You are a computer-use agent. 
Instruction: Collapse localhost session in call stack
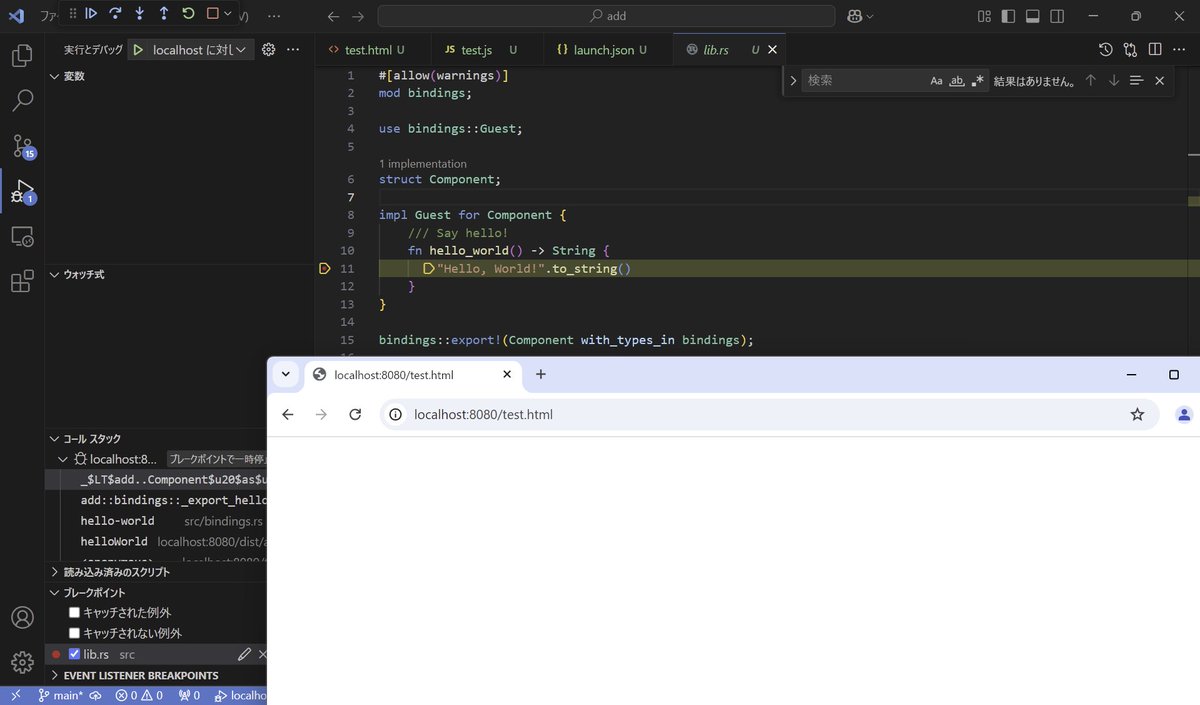[x=65, y=459]
